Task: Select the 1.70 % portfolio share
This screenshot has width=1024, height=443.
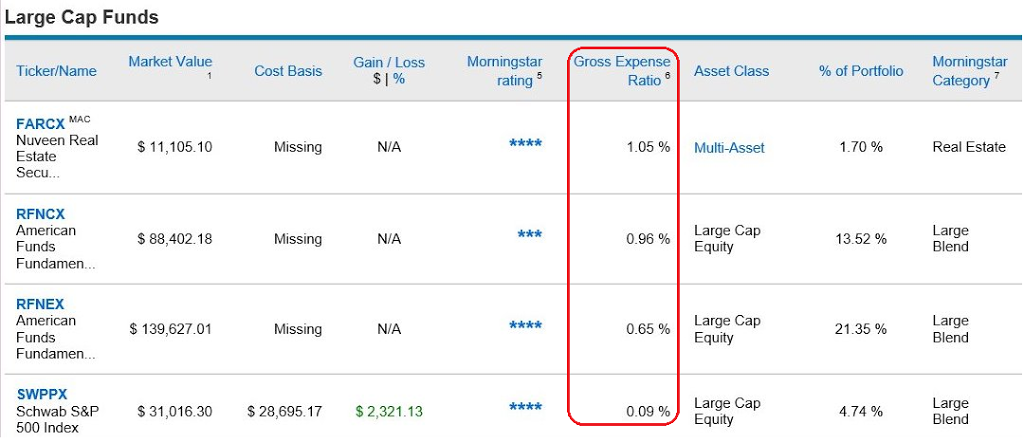Action: pos(861,147)
